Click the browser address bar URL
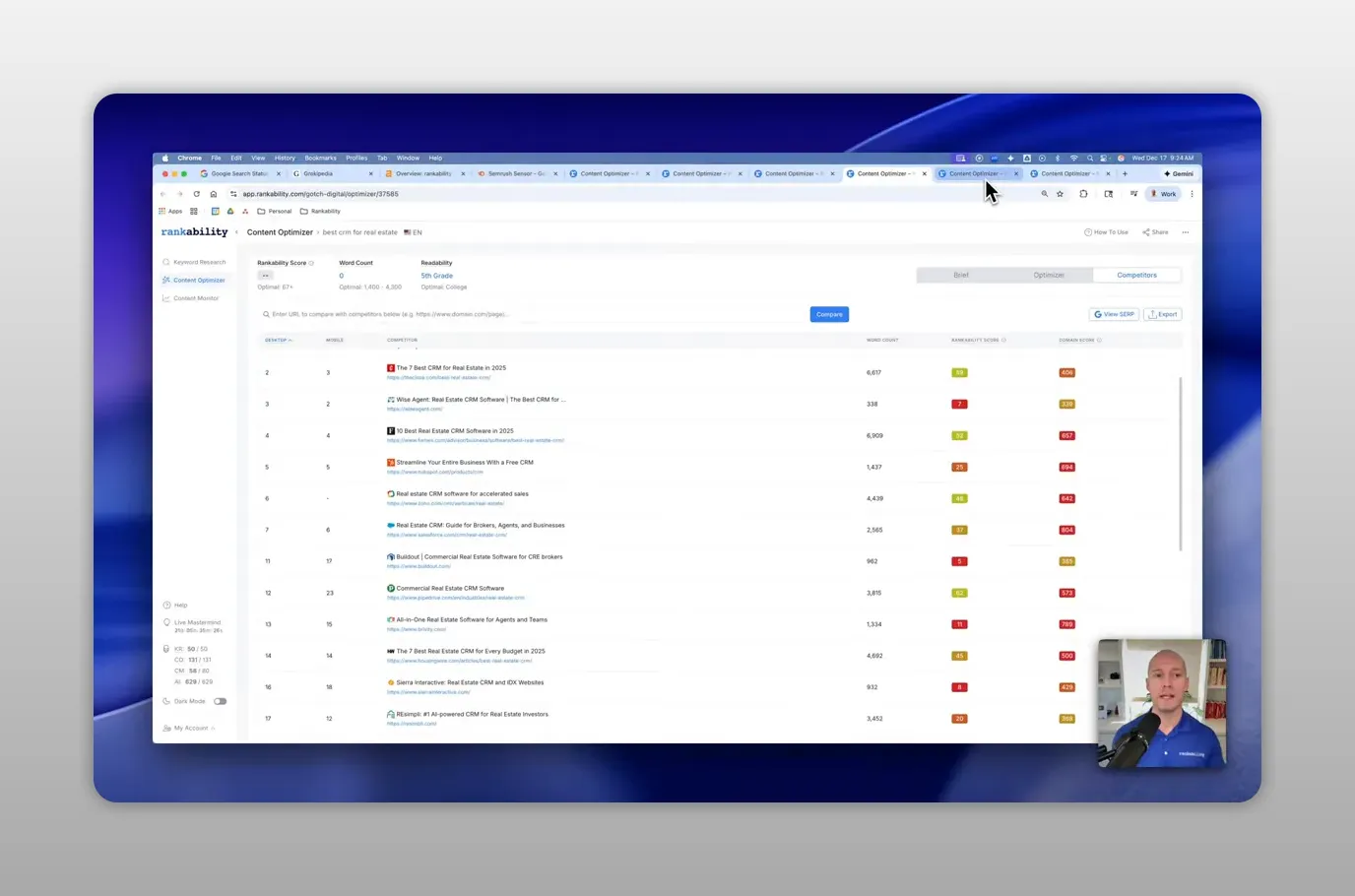The image size is (1355, 896). click(321, 194)
